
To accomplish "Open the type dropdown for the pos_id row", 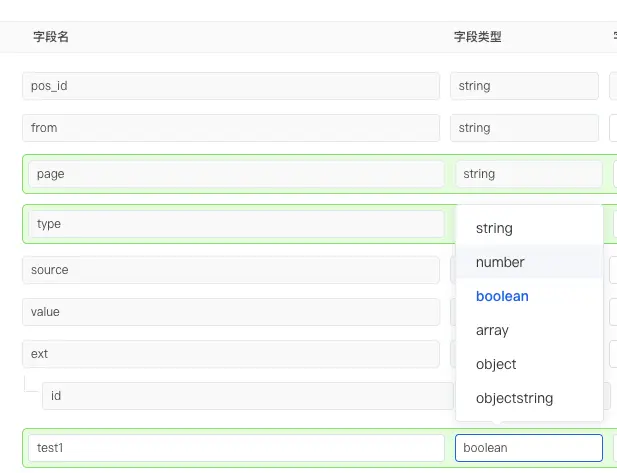I will (526, 86).
